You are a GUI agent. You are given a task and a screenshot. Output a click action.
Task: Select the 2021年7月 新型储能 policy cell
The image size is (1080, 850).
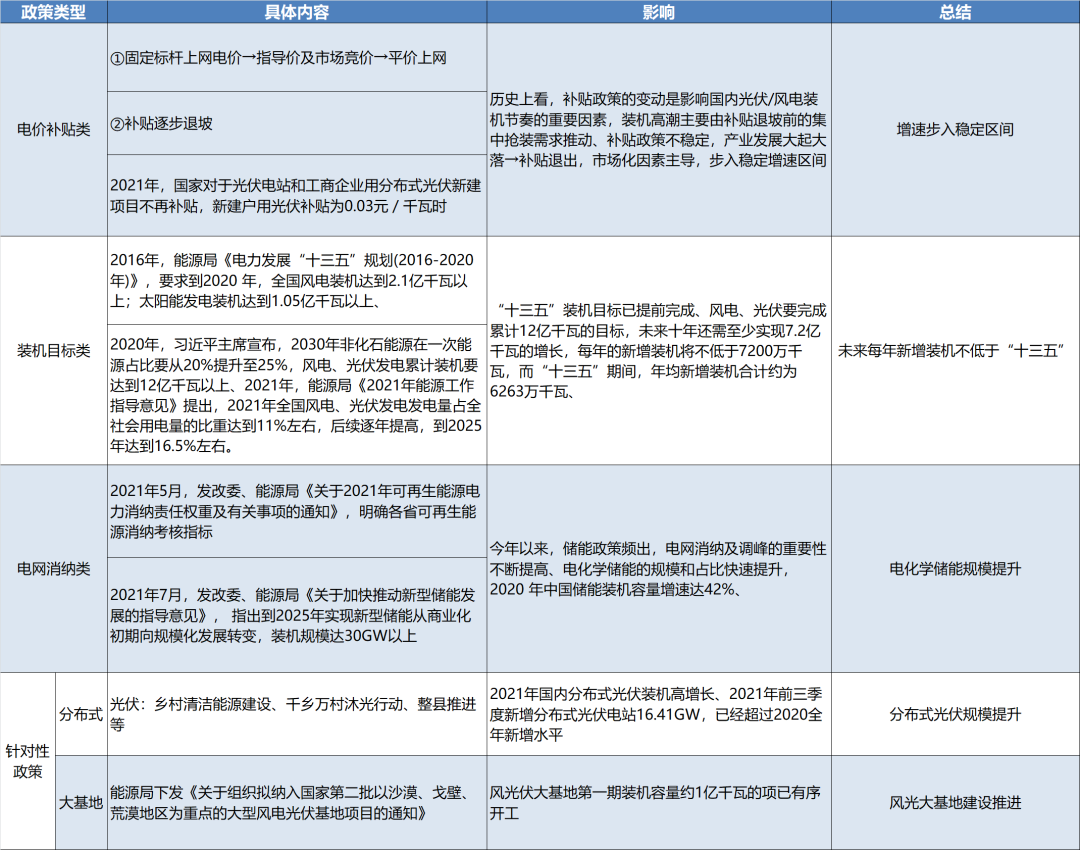[297, 615]
